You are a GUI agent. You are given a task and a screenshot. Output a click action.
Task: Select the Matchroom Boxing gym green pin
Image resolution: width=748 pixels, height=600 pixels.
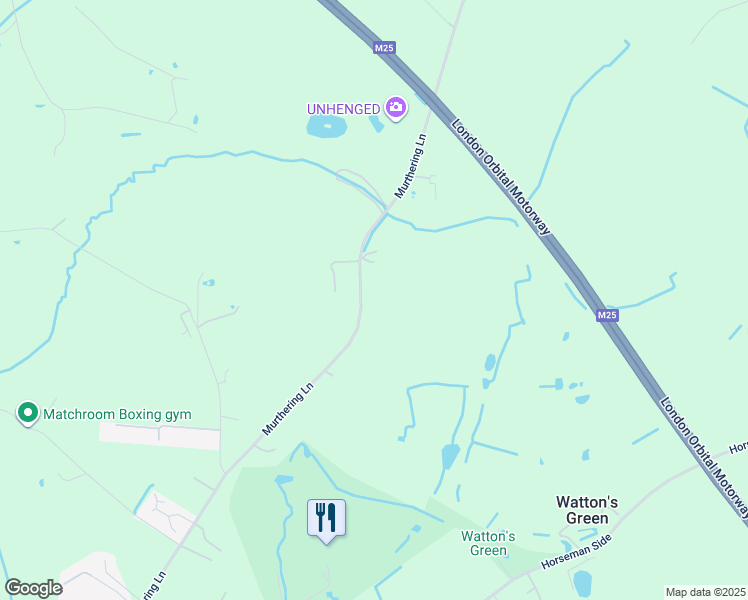(x=28, y=413)
